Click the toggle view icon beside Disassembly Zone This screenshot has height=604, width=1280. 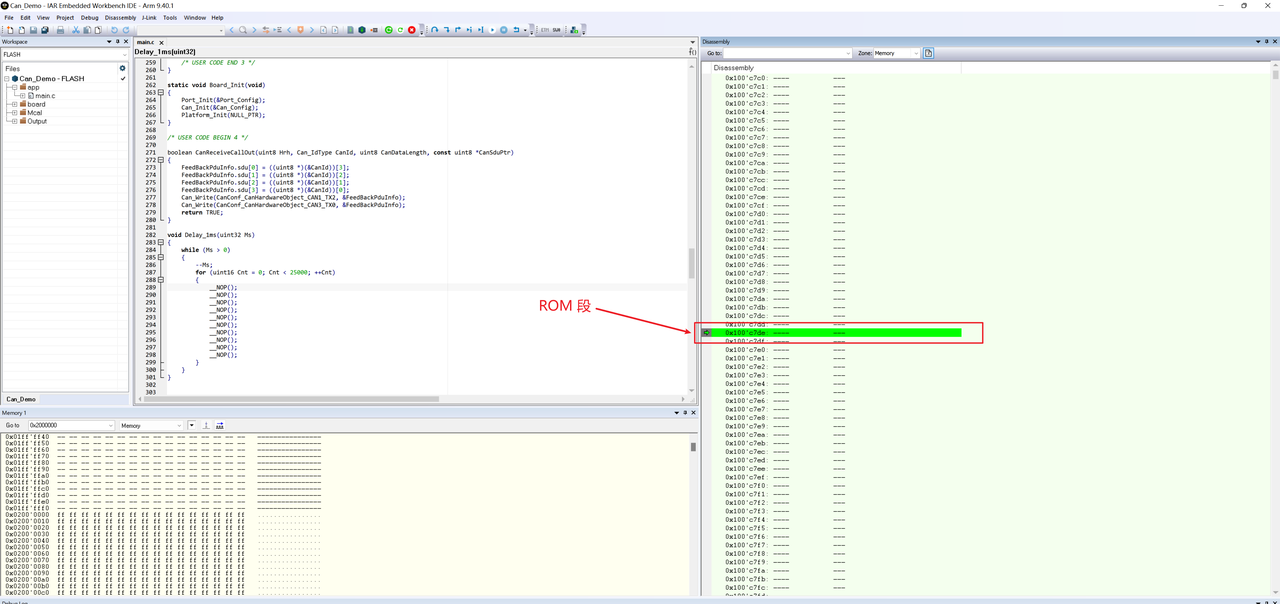pos(928,53)
